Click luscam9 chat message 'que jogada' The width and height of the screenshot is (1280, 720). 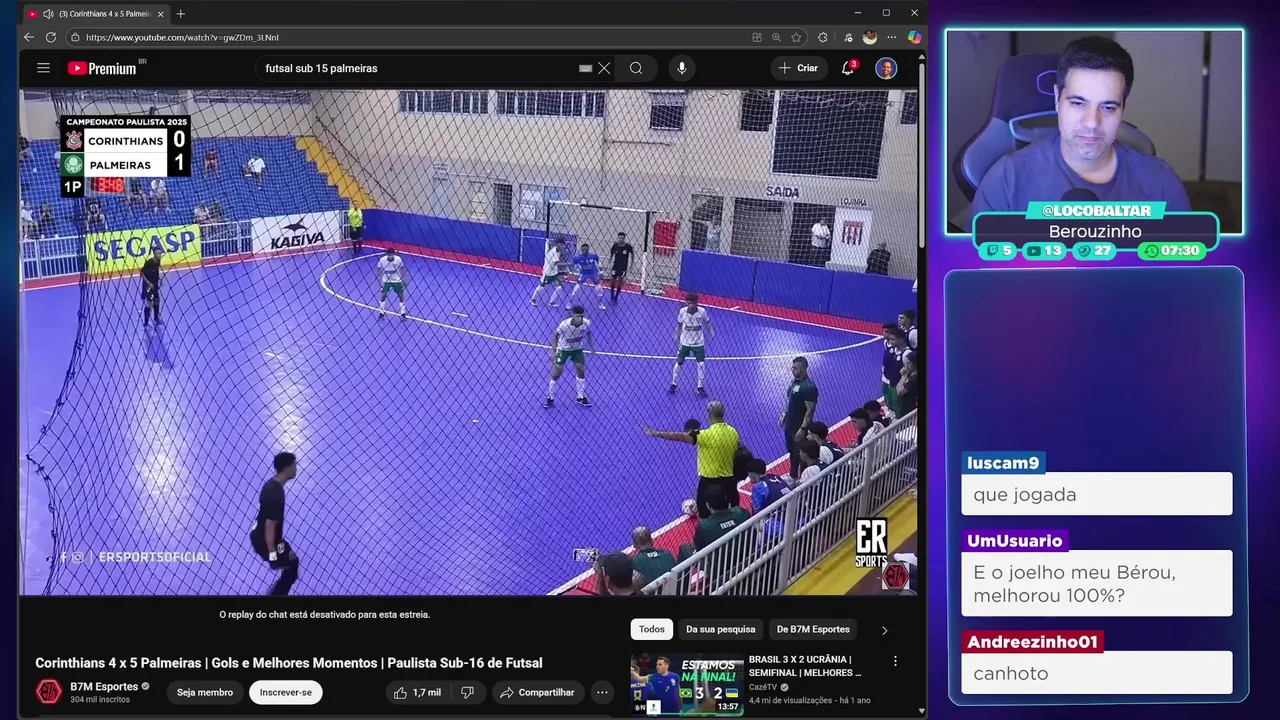pyautogui.click(x=1097, y=494)
